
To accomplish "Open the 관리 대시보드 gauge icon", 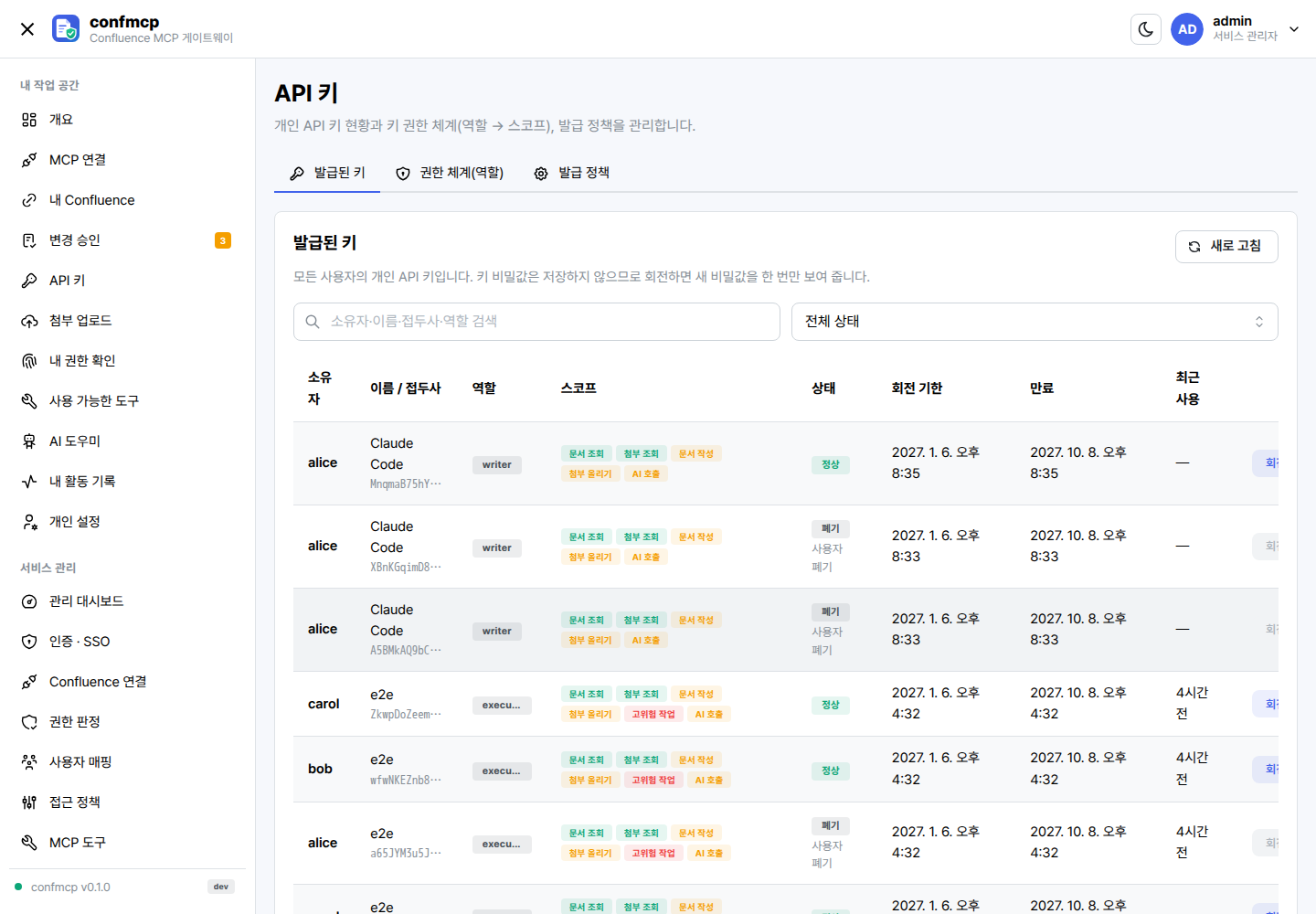I will [29, 601].
